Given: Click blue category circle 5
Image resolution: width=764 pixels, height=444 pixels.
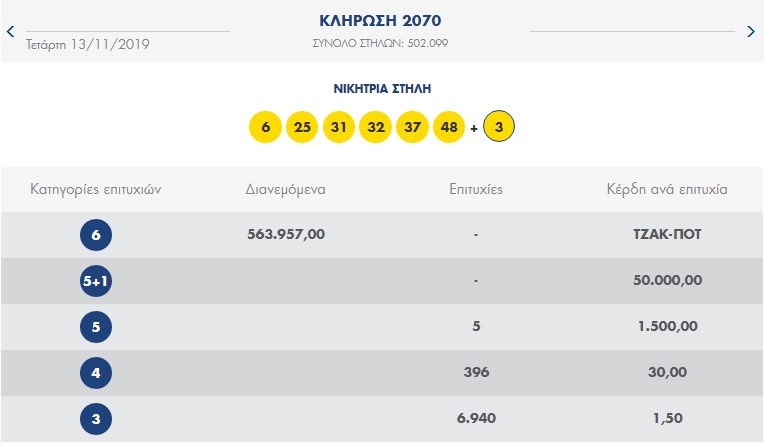Looking at the screenshot, I should click(x=96, y=327).
